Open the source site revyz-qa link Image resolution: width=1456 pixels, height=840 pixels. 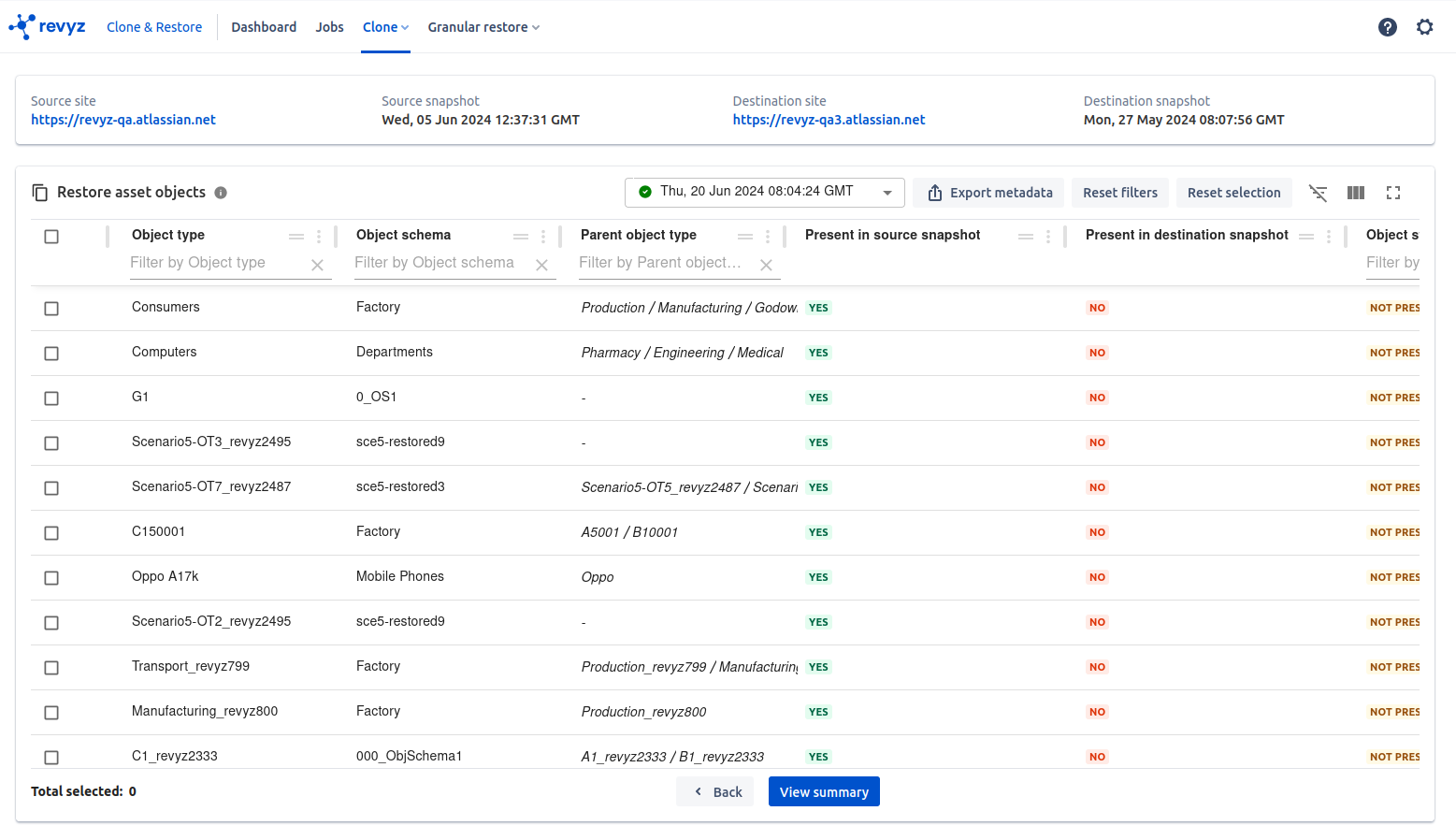pos(123,120)
